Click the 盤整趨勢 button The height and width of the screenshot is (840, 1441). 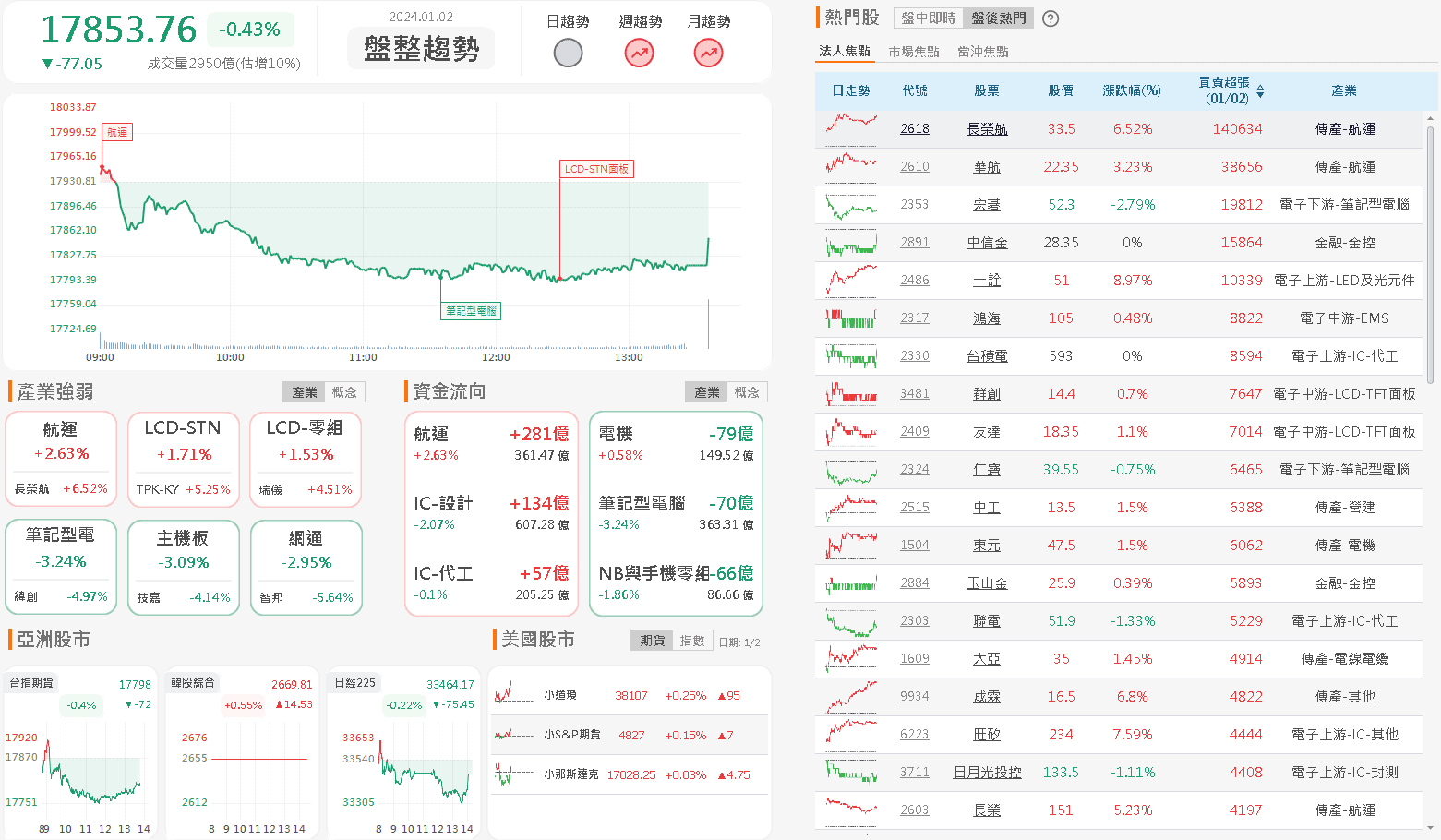point(421,48)
